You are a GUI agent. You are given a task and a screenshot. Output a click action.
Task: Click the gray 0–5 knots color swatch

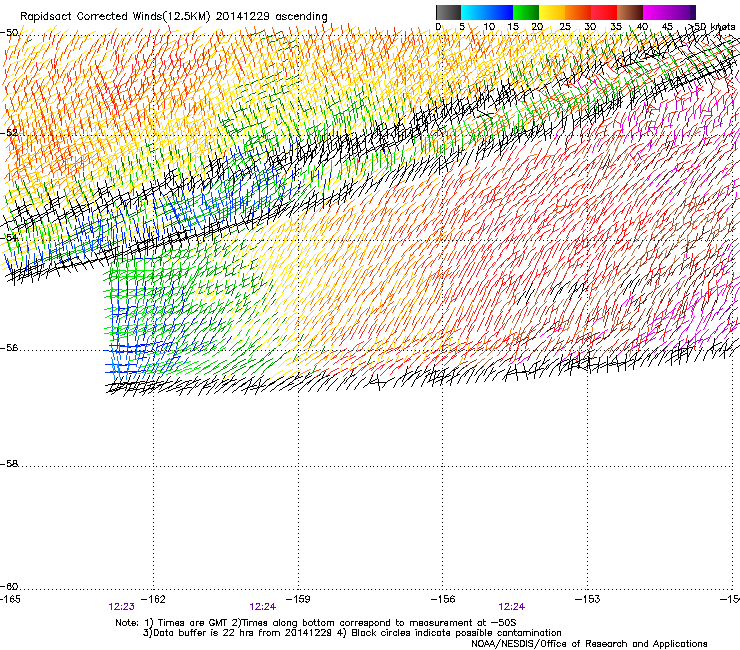[448, 12]
